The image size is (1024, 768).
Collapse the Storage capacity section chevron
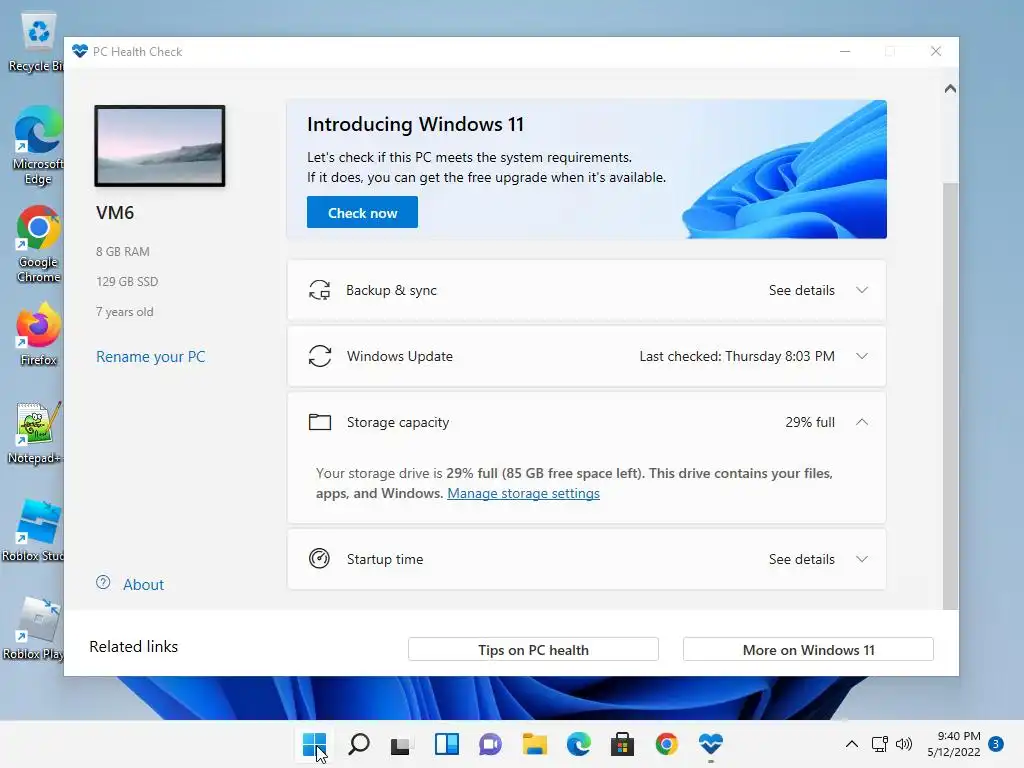point(862,422)
